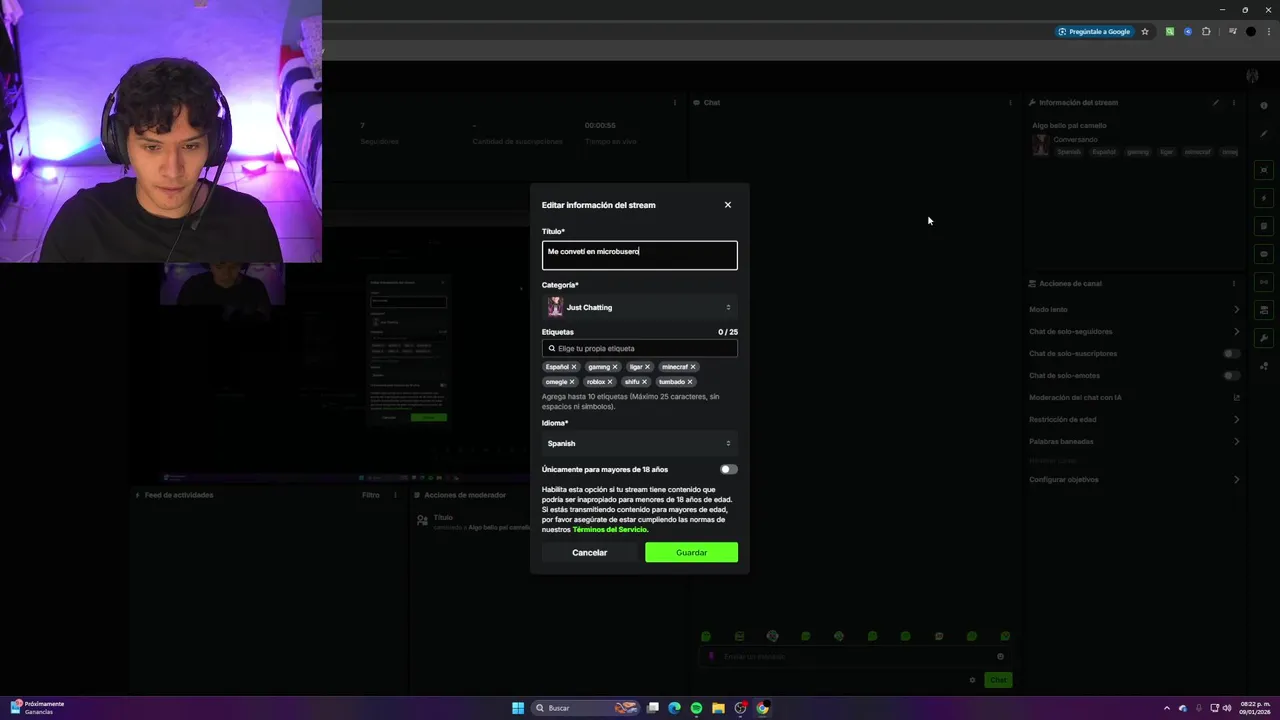Close the Editar información del stream dialog
This screenshot has width=1280, height=720.
pos(728,205)
